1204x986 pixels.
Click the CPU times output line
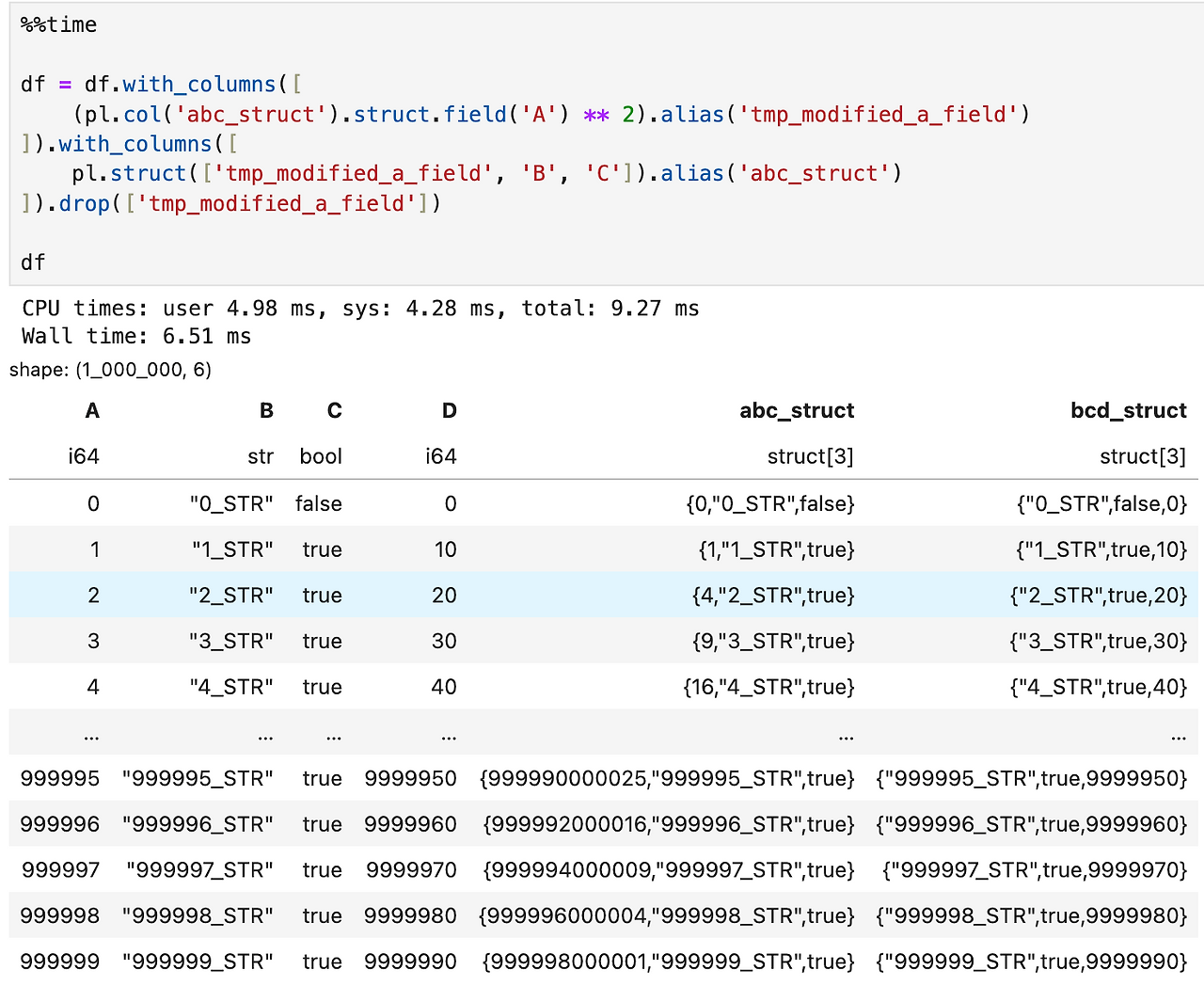tap(360, 309)
